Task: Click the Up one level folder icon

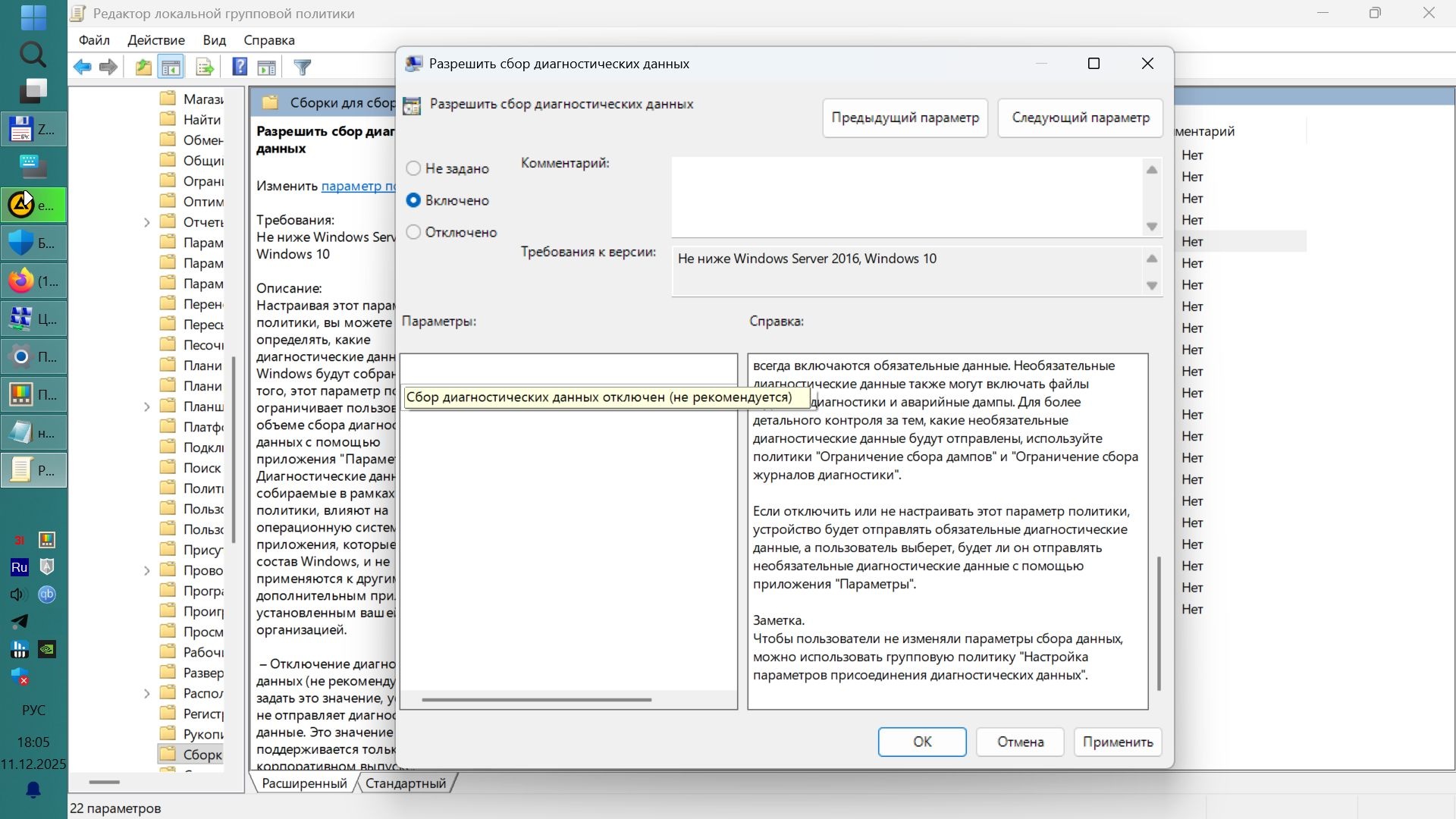Action: click(143, 67)
